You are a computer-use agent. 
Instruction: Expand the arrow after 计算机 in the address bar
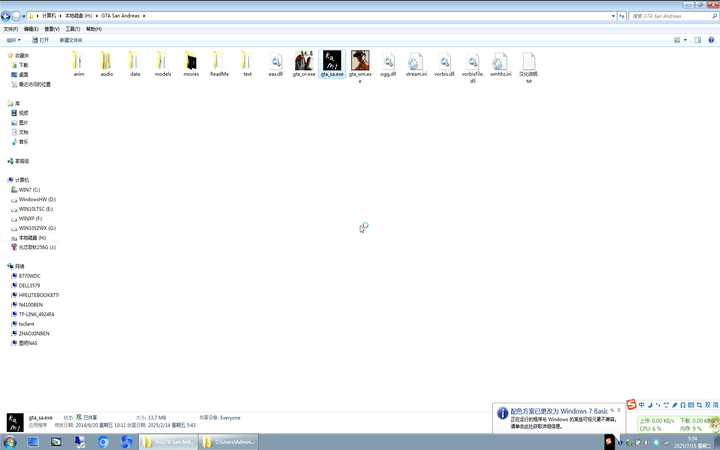(60, 16)
